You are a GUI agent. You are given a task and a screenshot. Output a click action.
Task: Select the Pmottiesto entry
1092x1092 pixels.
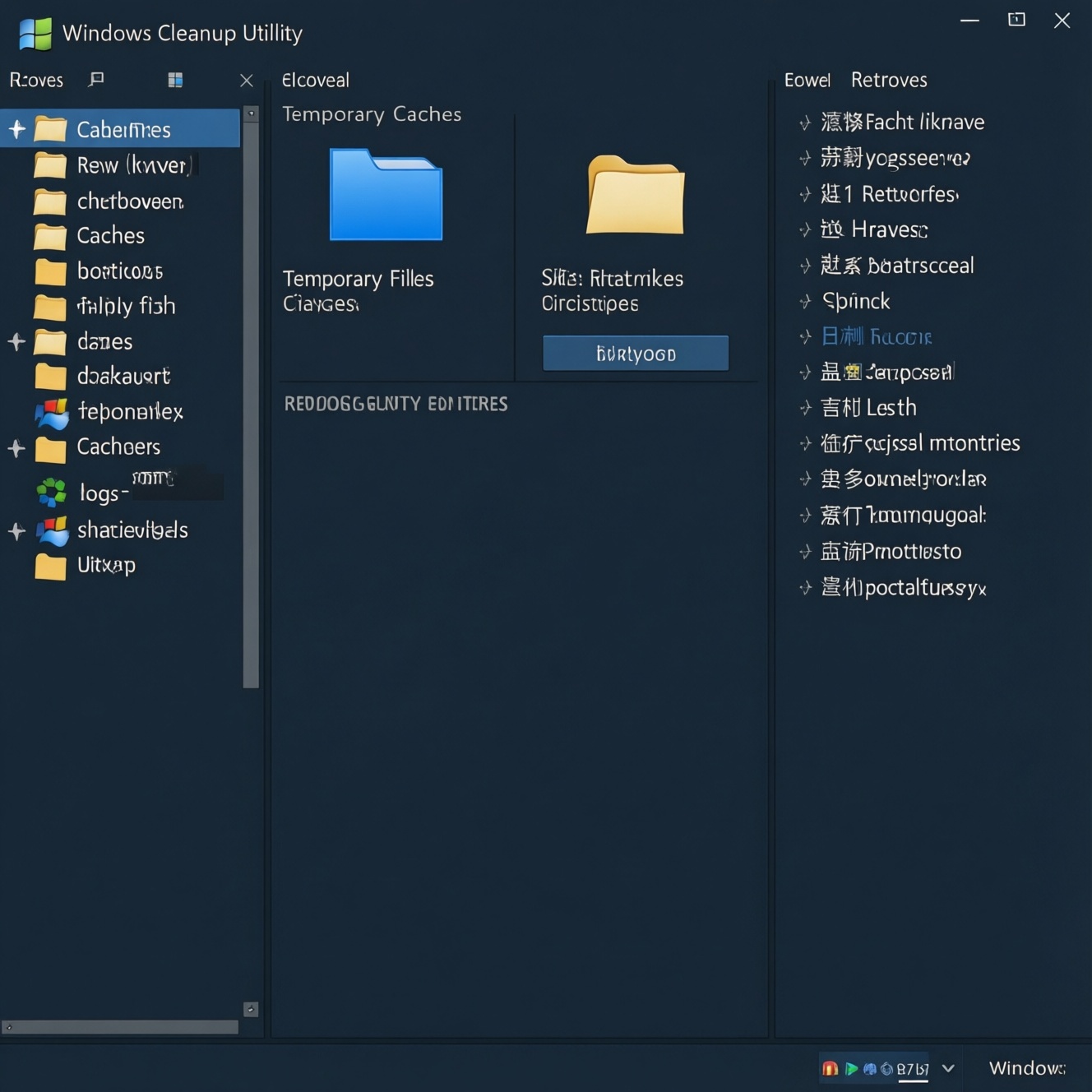891,552
